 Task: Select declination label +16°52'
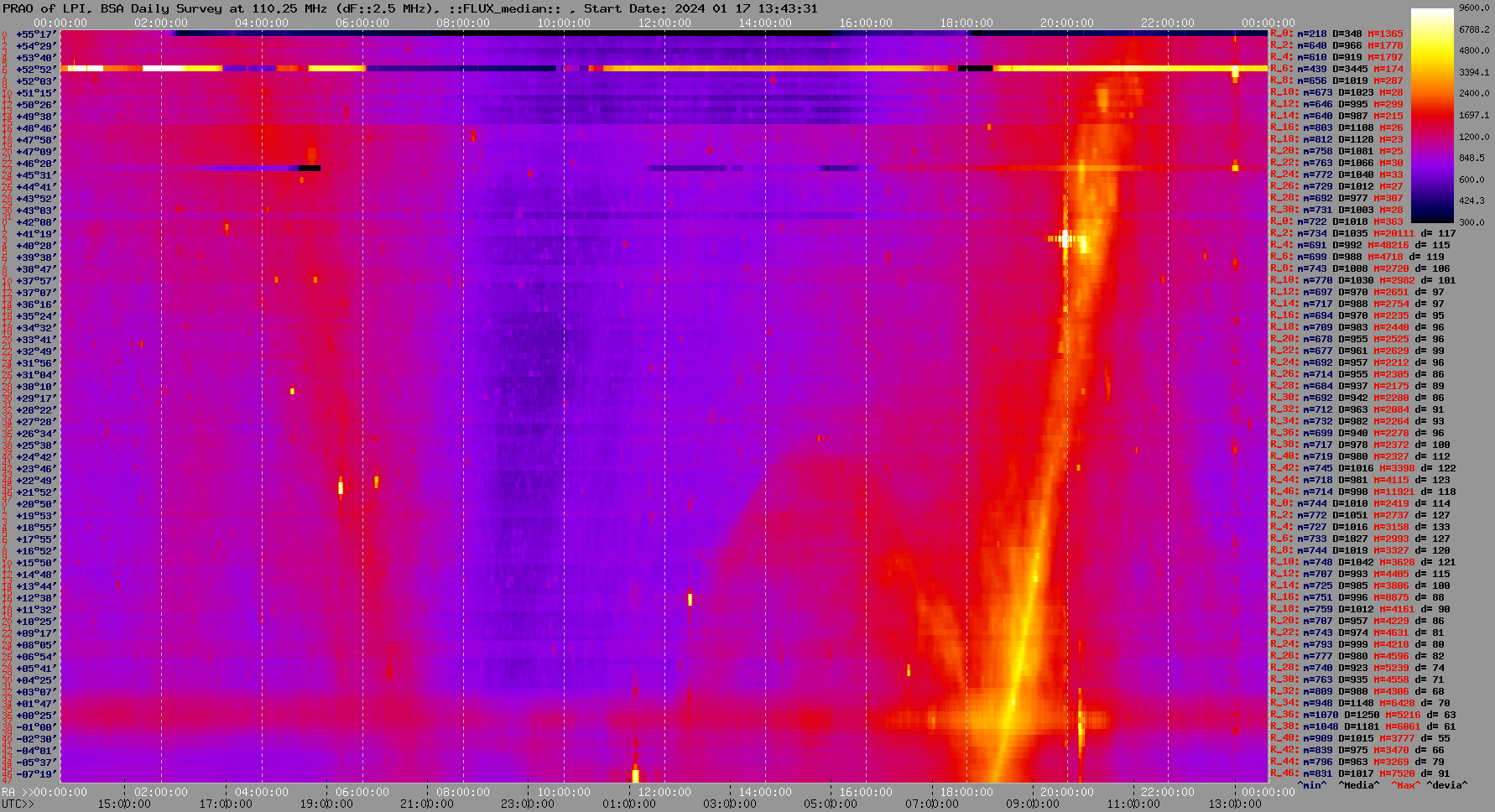[x=36, y=551]
